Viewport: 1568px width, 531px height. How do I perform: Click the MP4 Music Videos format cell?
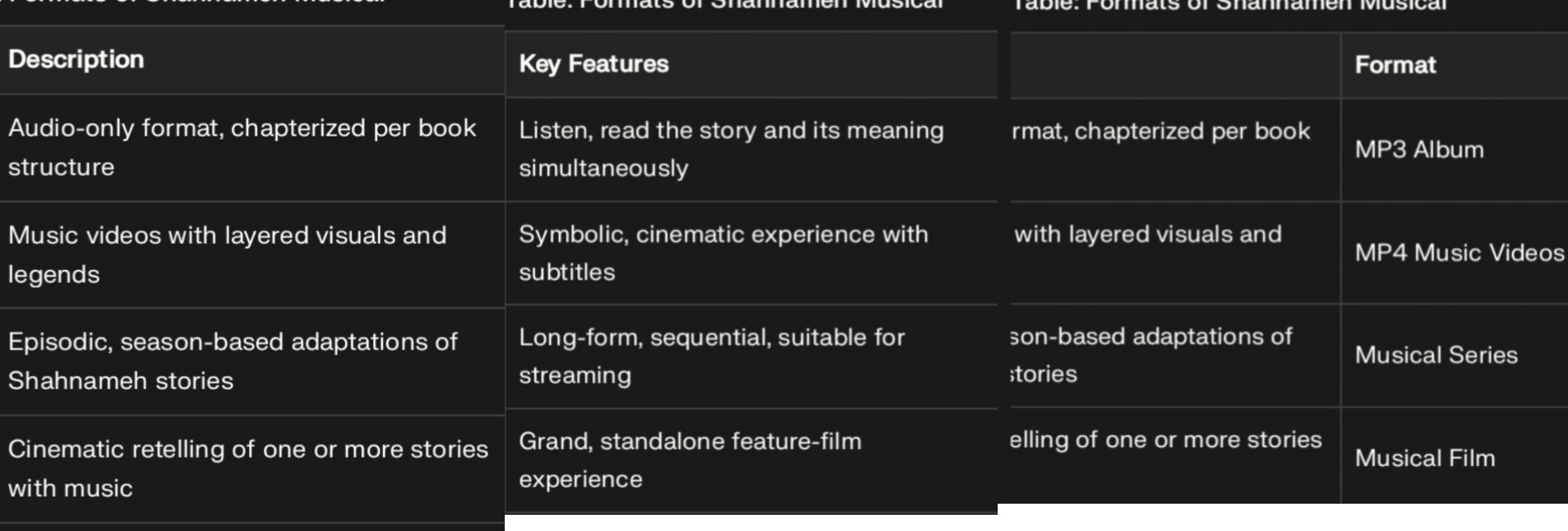click(x=1459, y=253)
